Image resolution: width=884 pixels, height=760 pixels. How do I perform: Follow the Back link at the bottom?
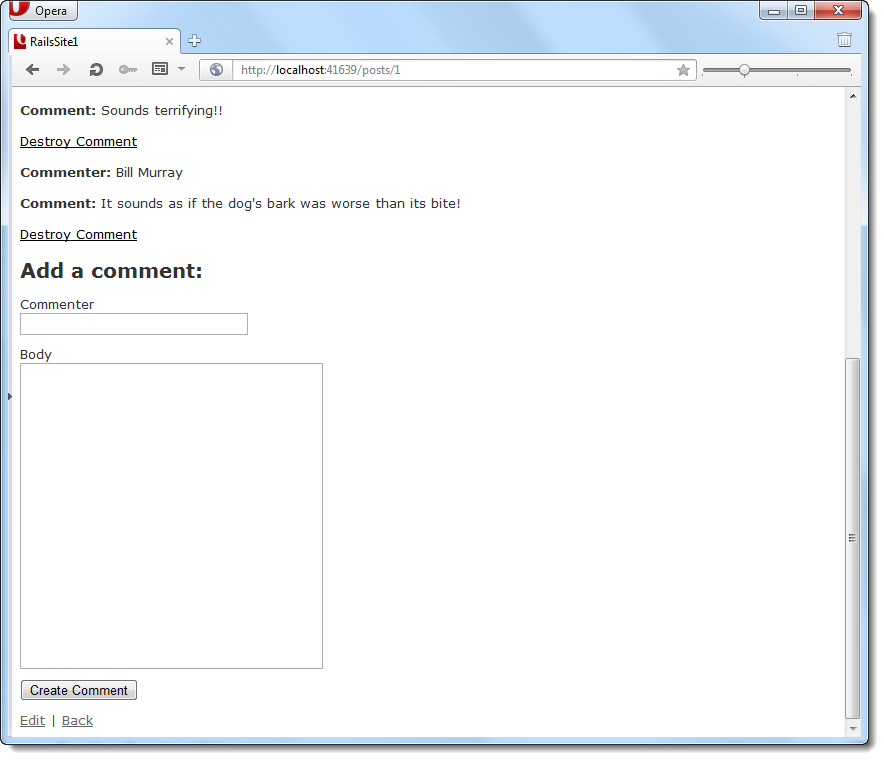coord(77,720)
